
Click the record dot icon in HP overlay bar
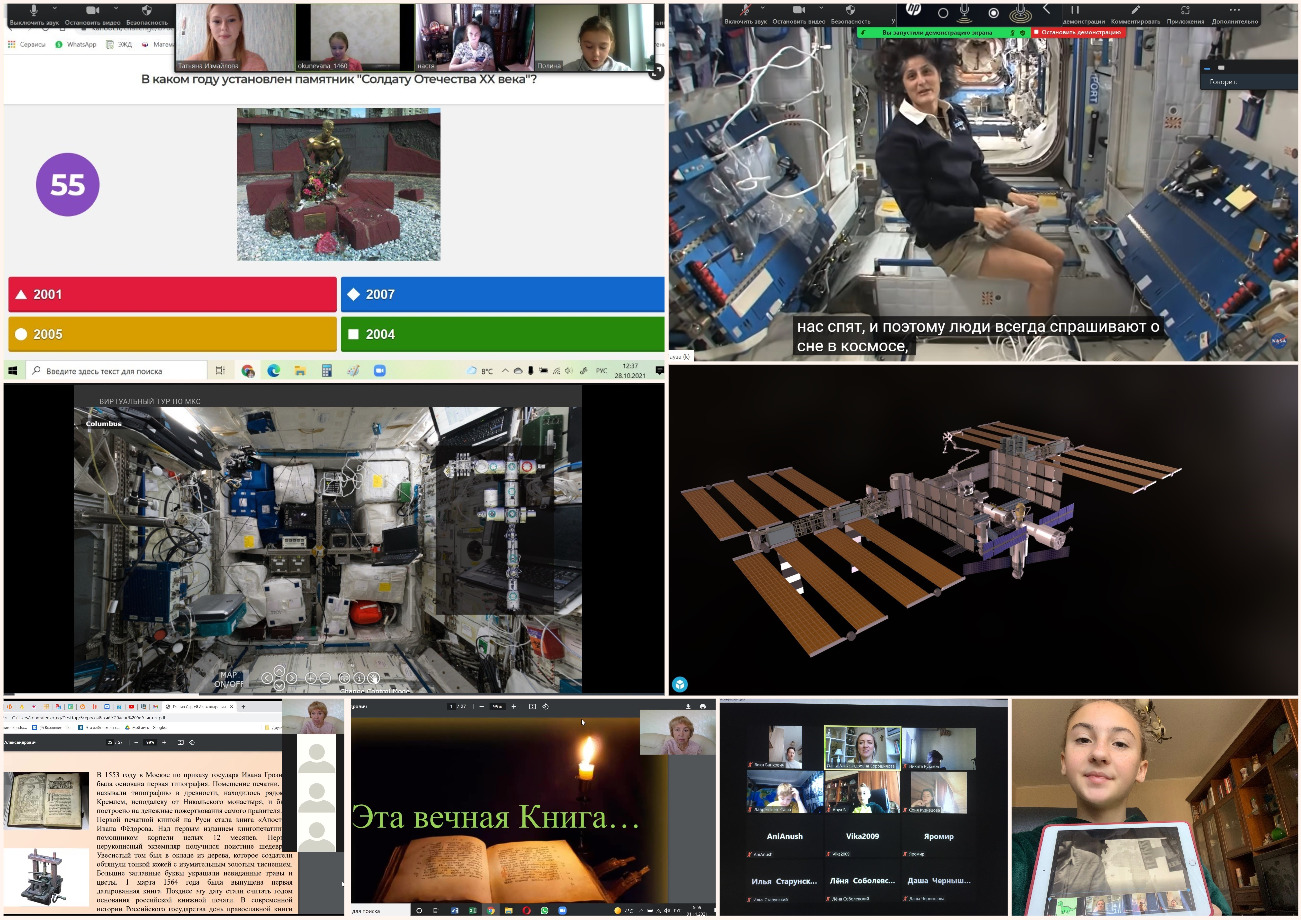click(x=993, y=12)
